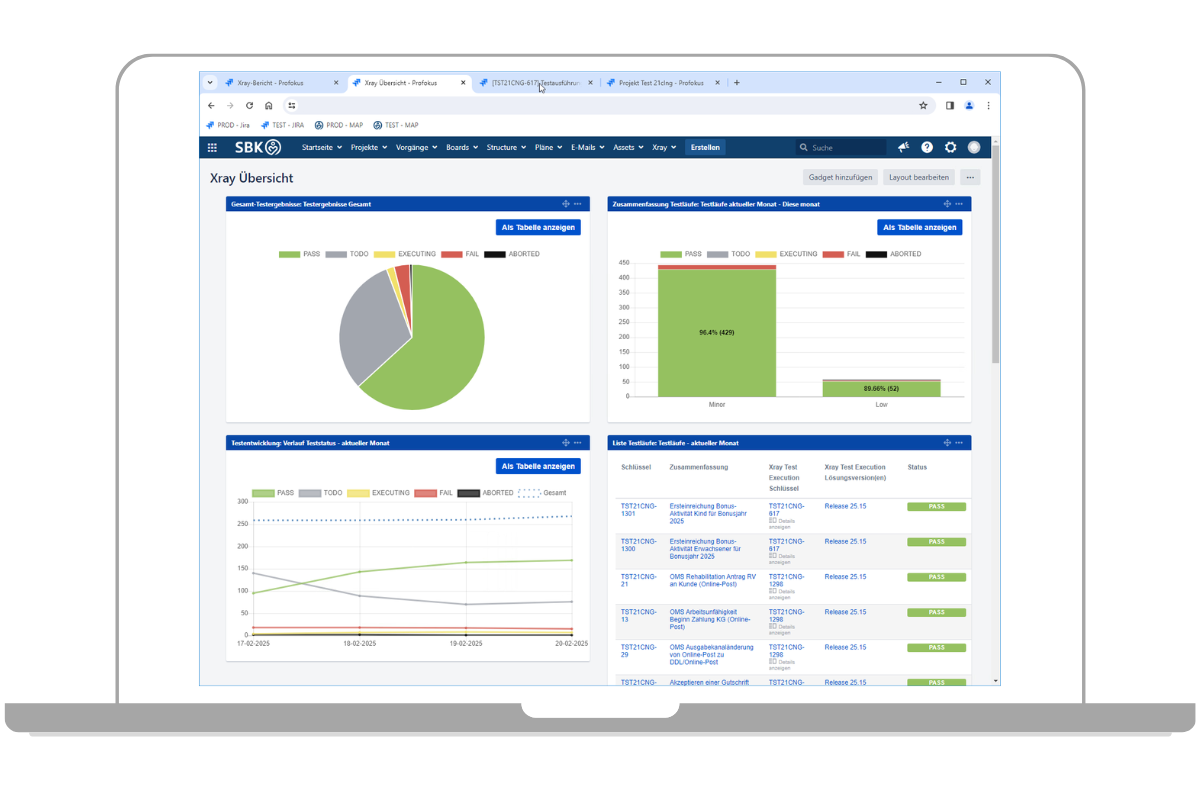Open the Hilfe question mark icon
This screenshot has width=1200, height=790.
click(925, 147)
